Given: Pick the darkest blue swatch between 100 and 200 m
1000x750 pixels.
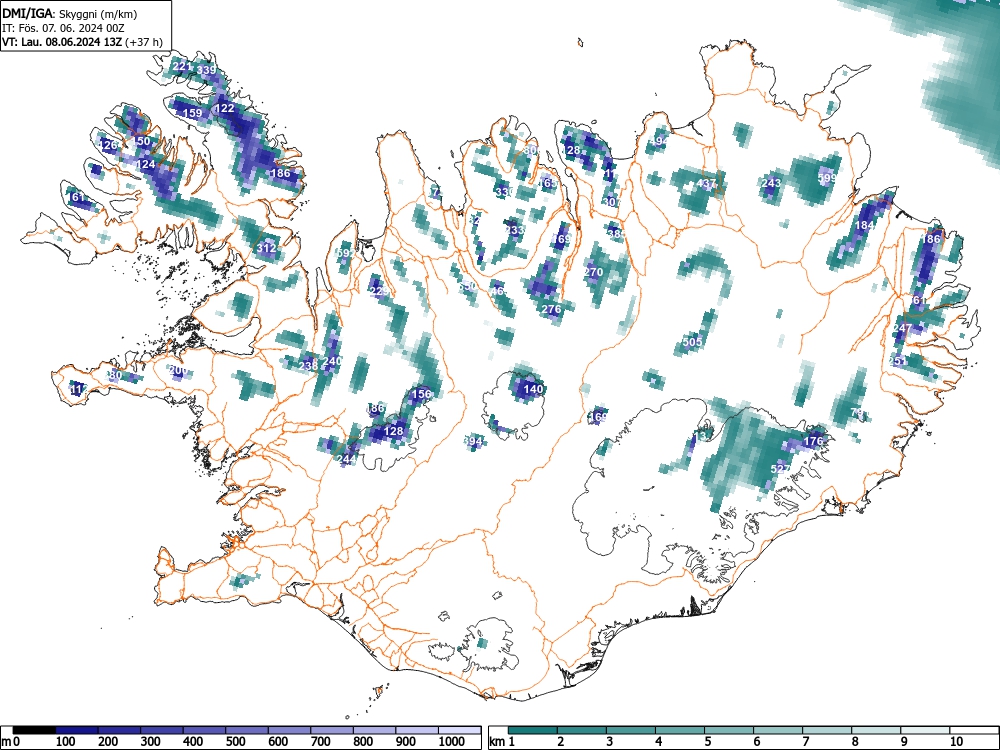Looking at the screenshot, I should pos(77,730).
